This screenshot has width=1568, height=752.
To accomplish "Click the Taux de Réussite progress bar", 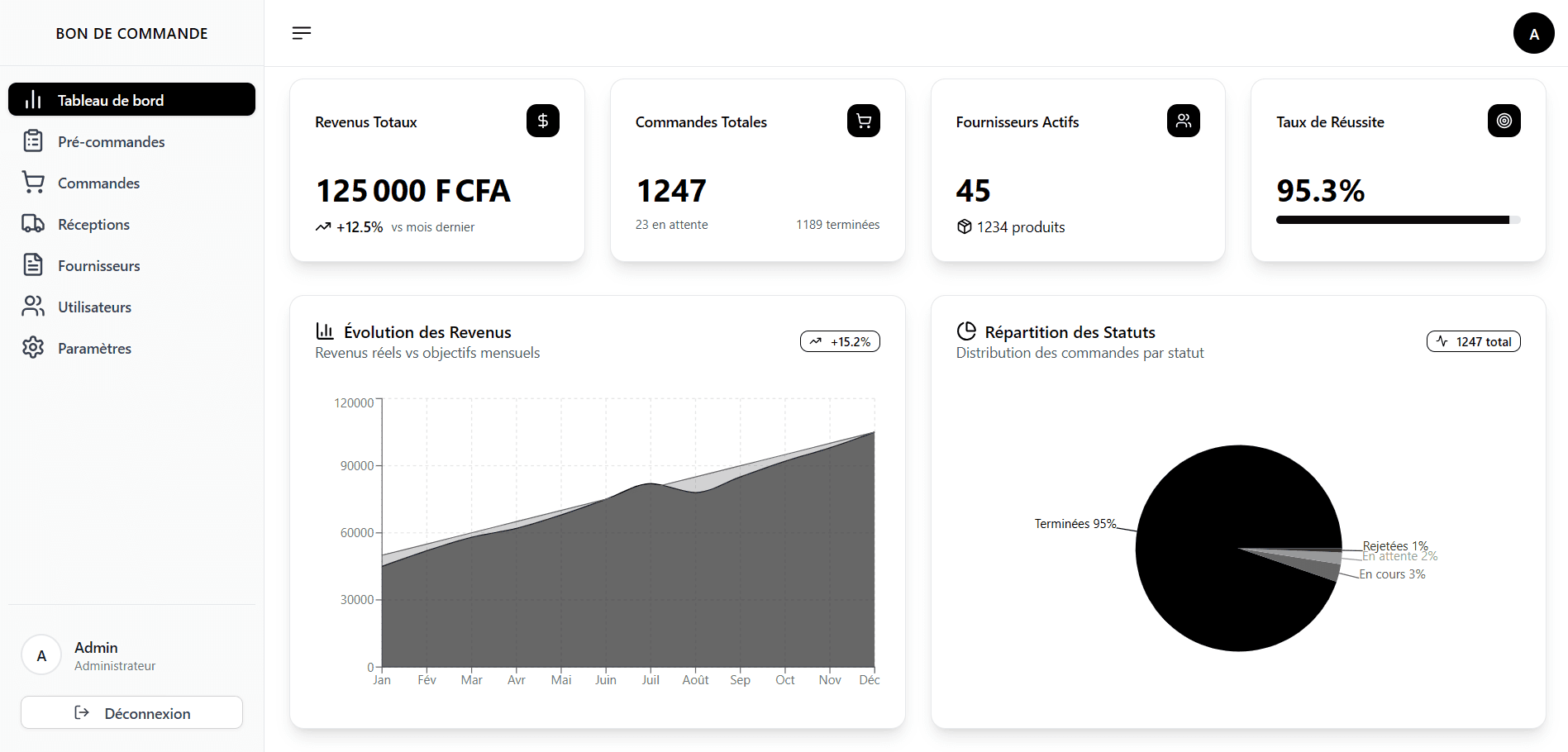I will (1398, 220).
